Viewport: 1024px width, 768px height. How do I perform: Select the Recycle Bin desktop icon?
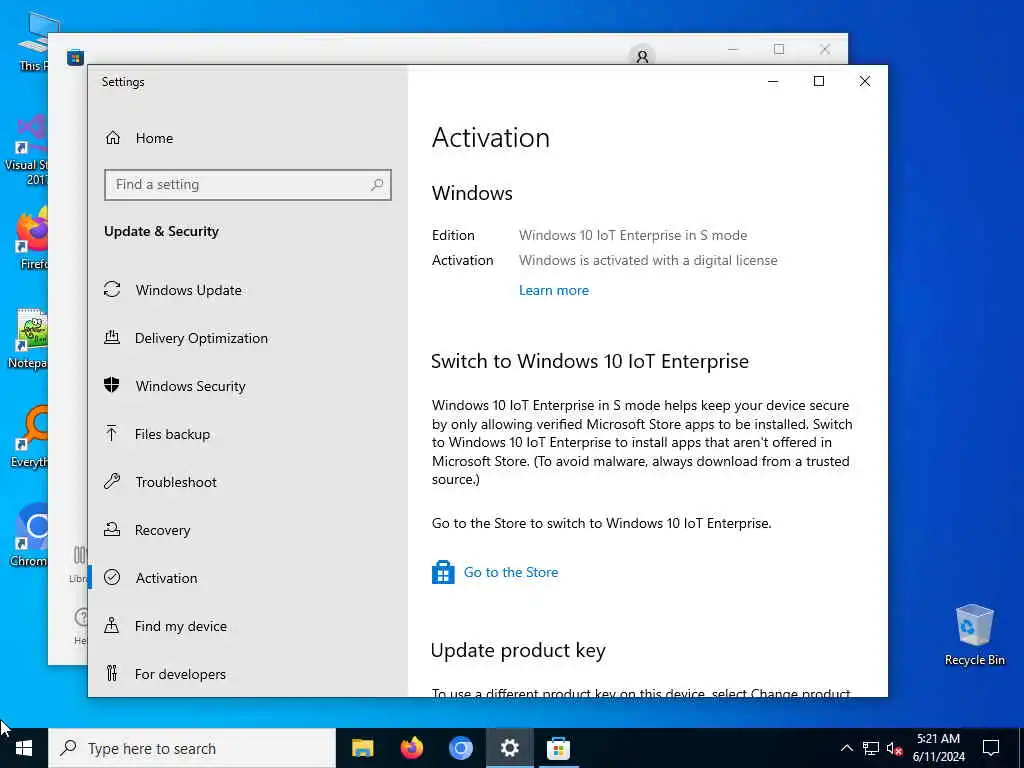tap(974, 635)
